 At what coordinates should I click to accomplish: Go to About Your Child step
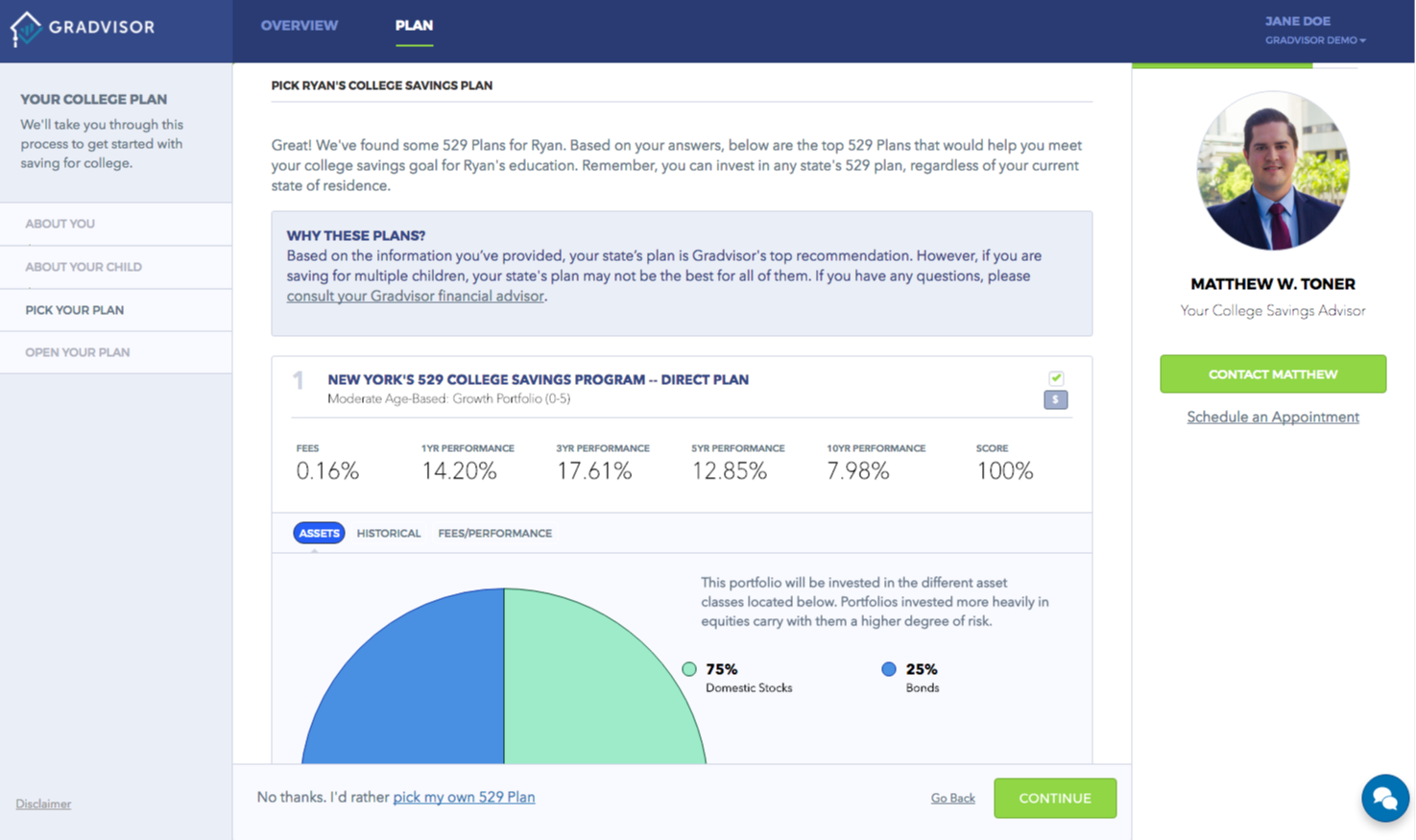[x=116, y=267]
